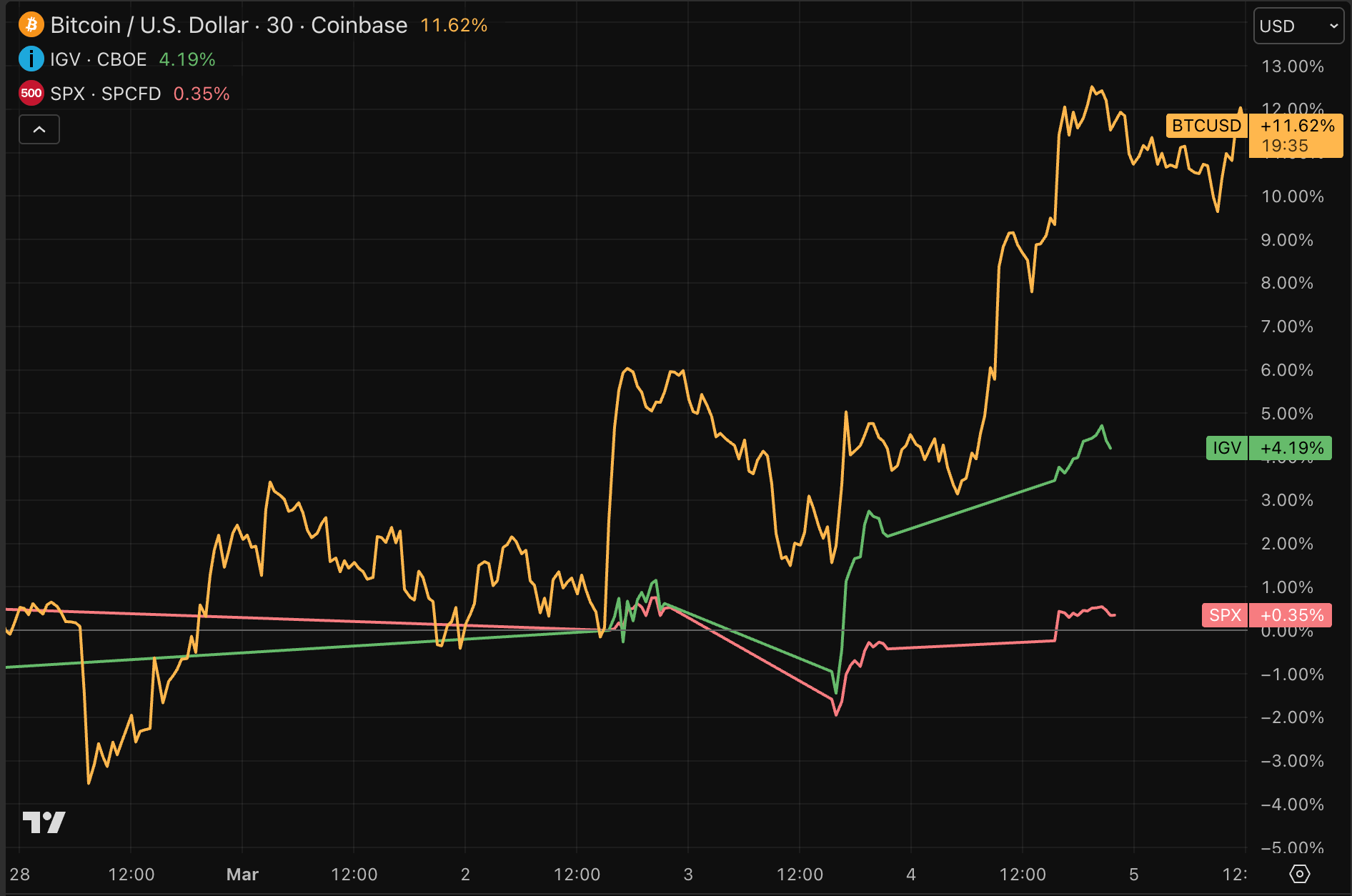
Task: Click the SPX 500 red icon
Action: coord(31,93)
